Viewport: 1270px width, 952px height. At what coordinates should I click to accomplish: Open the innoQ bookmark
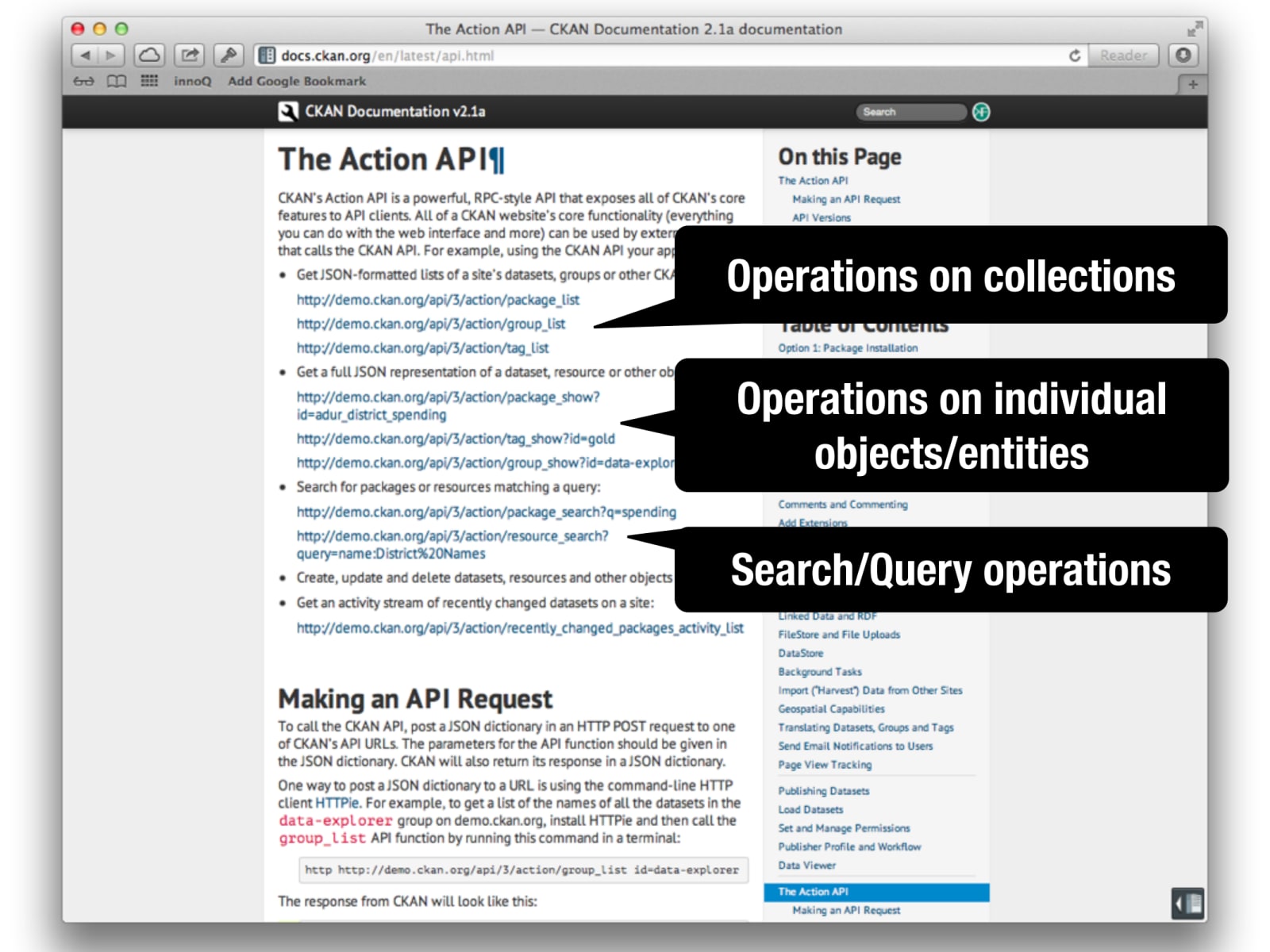click(193, 81)
